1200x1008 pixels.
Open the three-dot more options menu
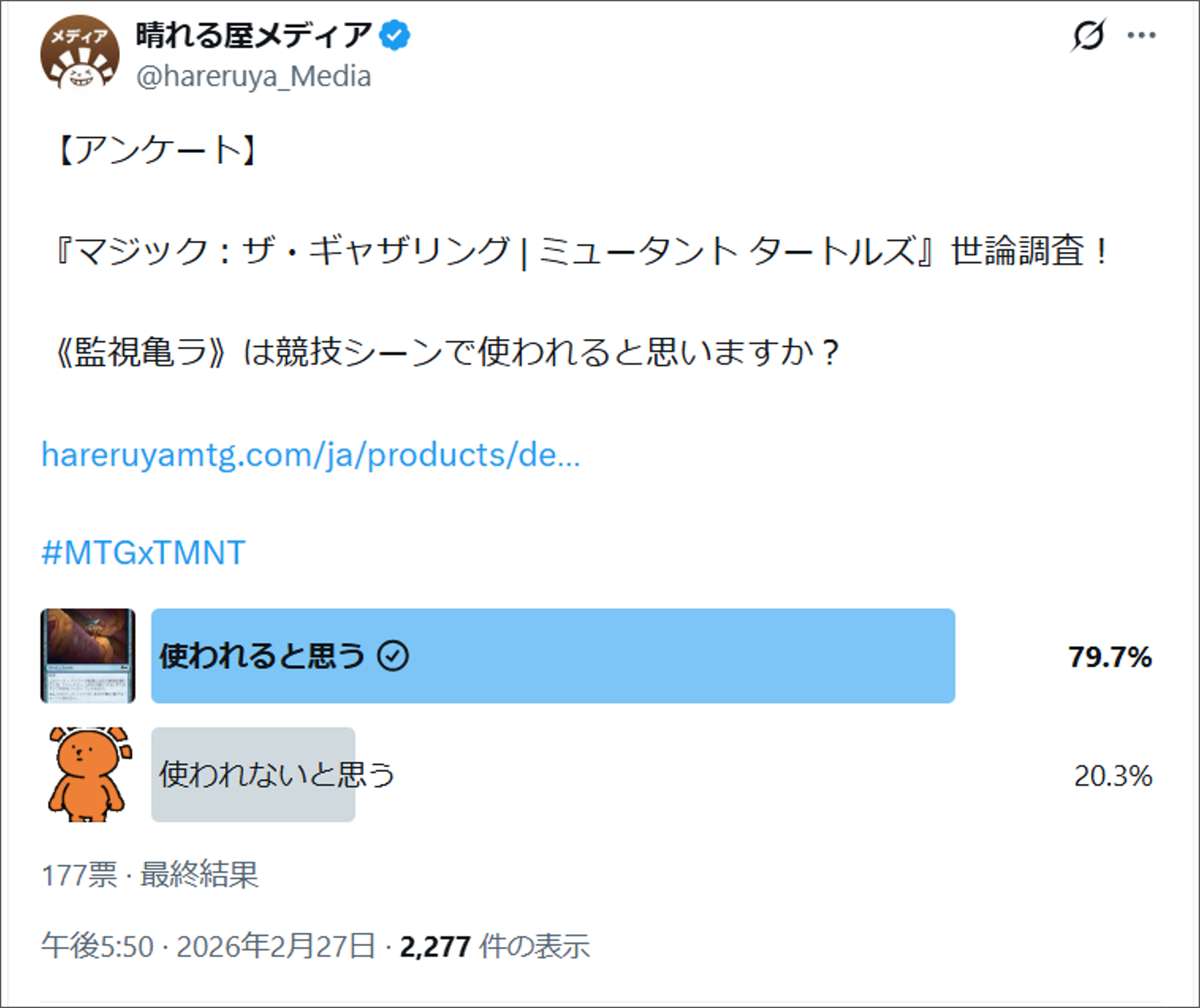coord(1141,36)
